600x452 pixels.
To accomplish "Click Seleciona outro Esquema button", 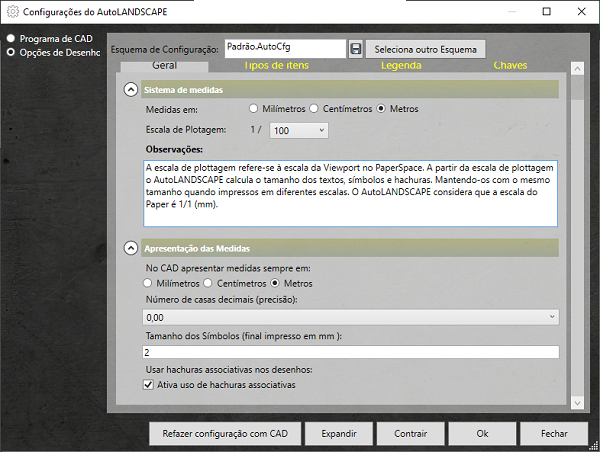I will [x=426, y=48].
